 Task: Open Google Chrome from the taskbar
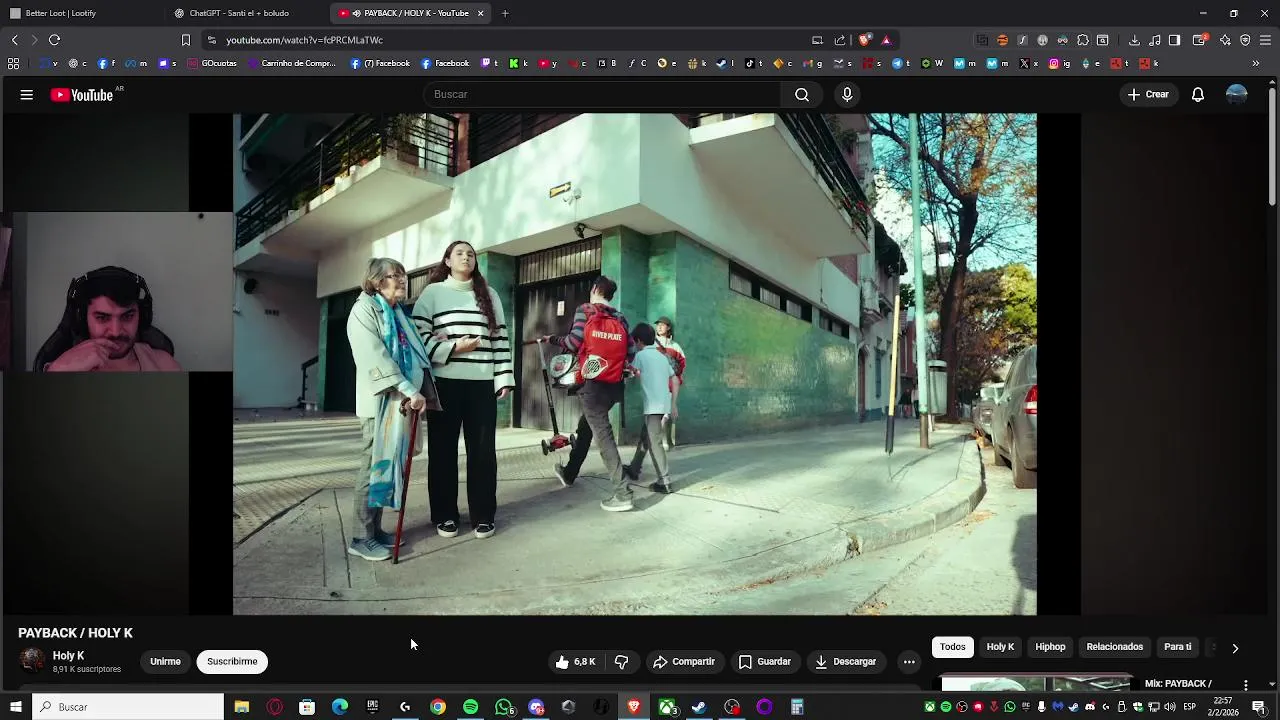[438, 707]
